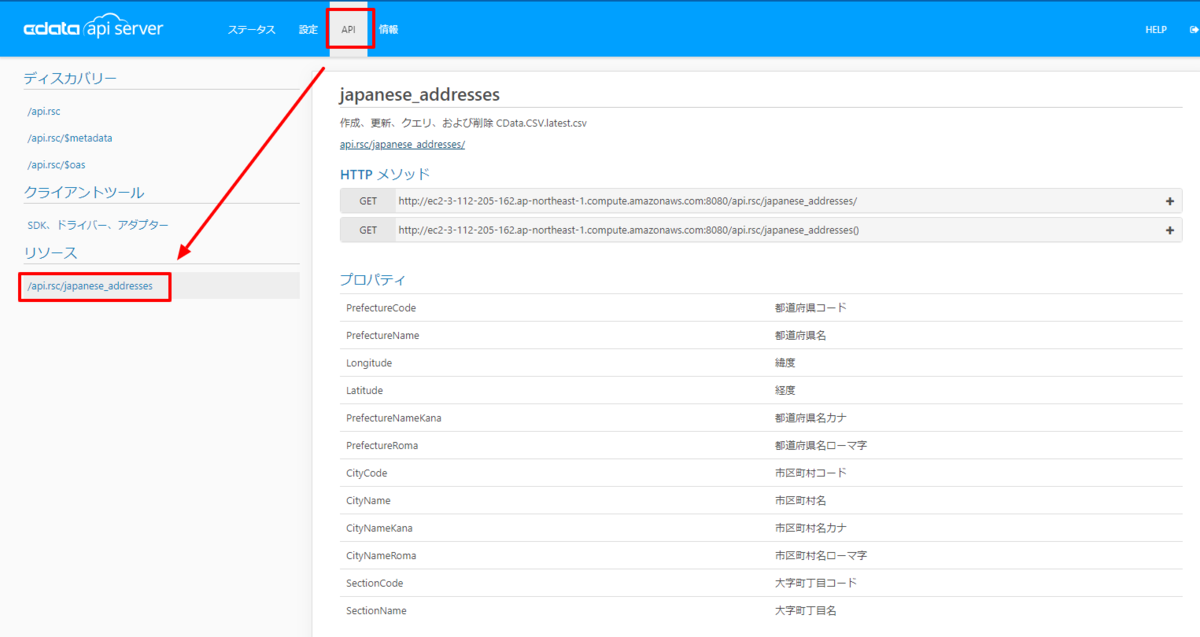Open SDK、ドライバー、アダプター link
1200x637 pixels.
[x=98, y=226]
